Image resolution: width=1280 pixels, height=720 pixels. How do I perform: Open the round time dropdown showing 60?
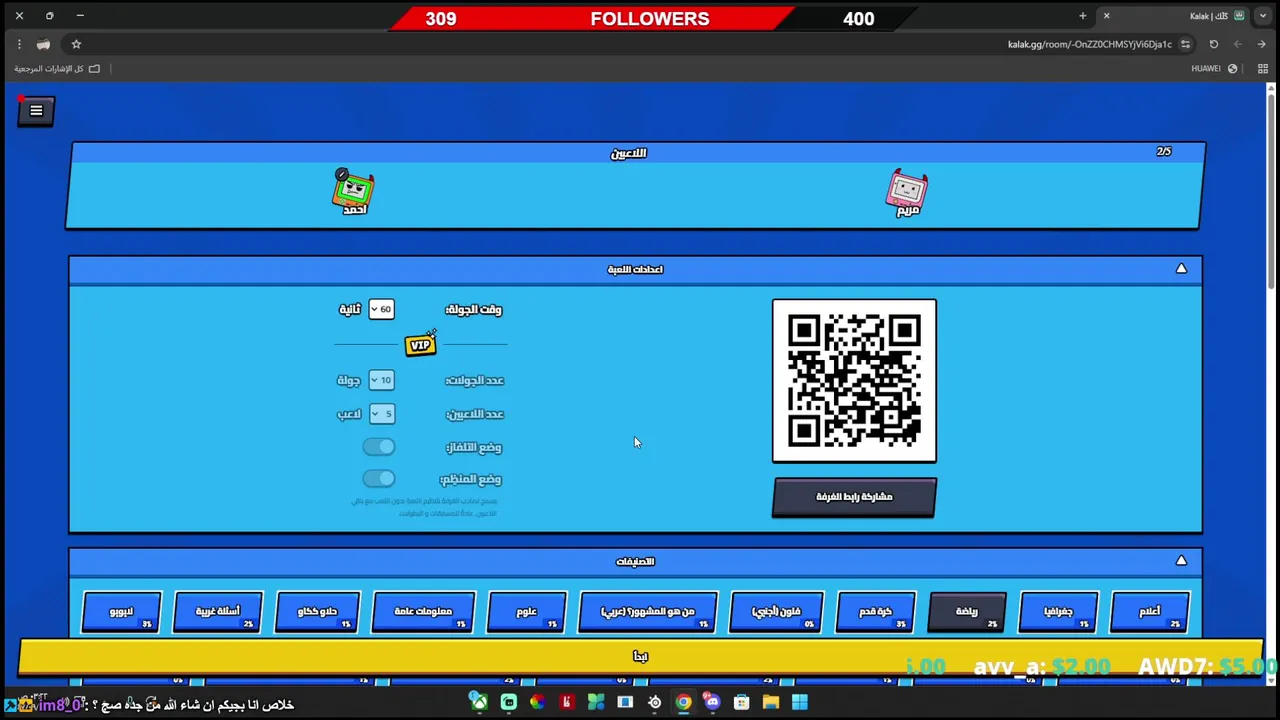[x=381, y=309]
